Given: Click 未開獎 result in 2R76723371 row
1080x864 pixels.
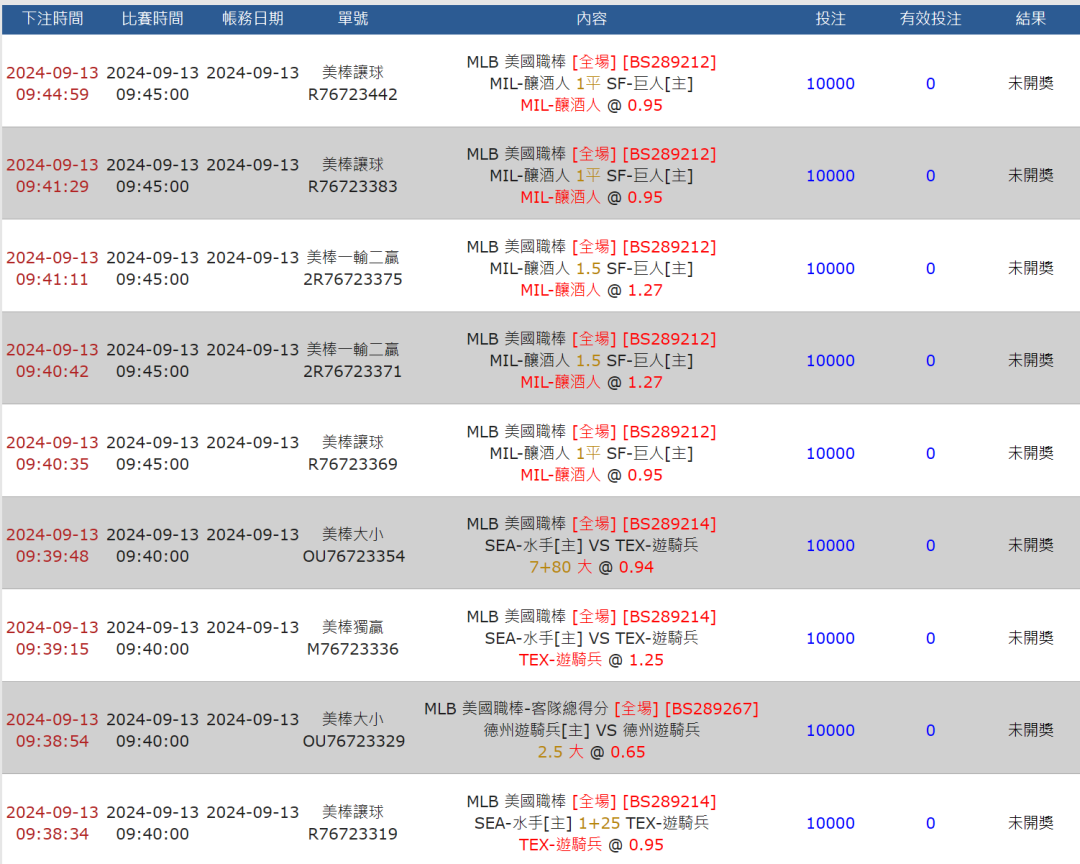Looking at the screenshot, I should click(x=1030, y=360).
